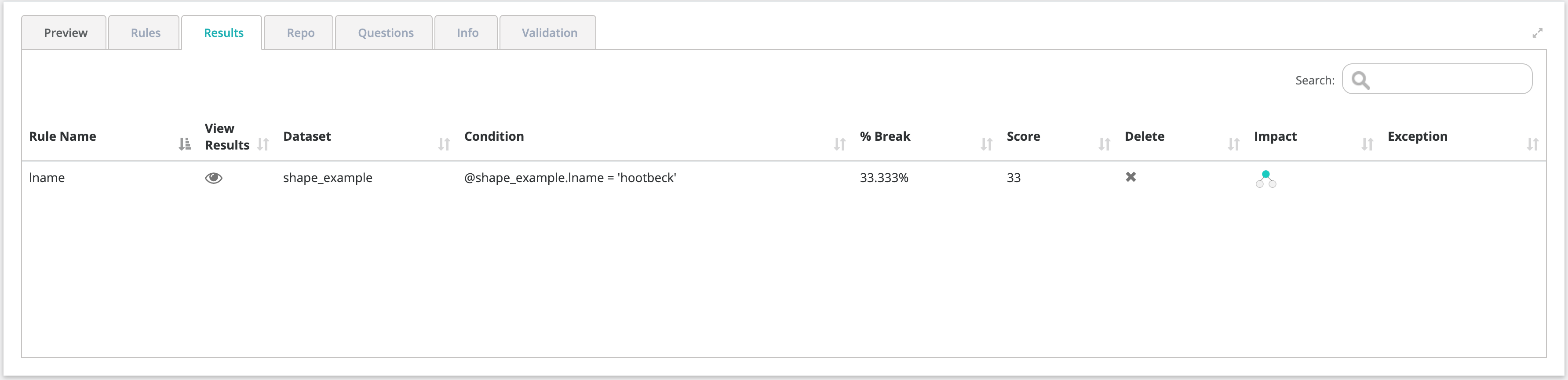Sort using the Delete column arrows
The width and height of the screenshot is (1568, 380).
[x=1234, y=144]
